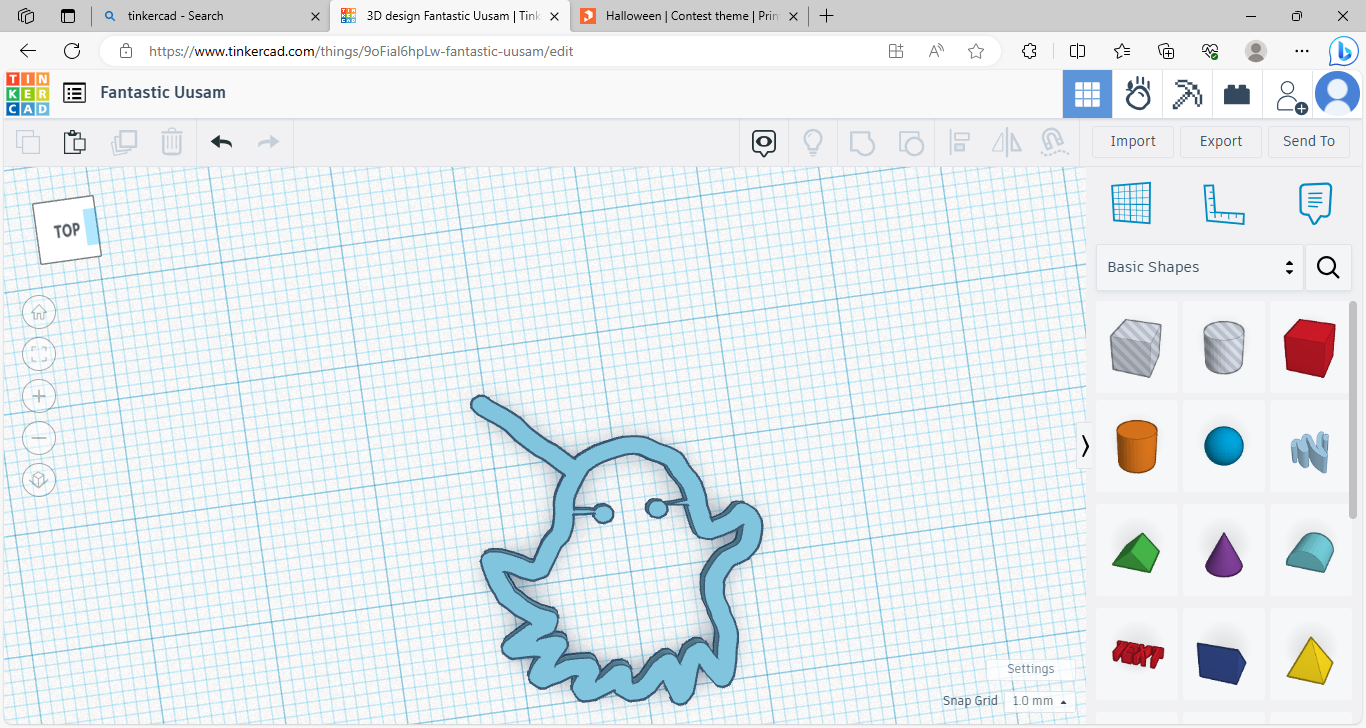1366x728 pixels.
Task: Click the Duplicate and repeat icon
Action: coord(124,142)
